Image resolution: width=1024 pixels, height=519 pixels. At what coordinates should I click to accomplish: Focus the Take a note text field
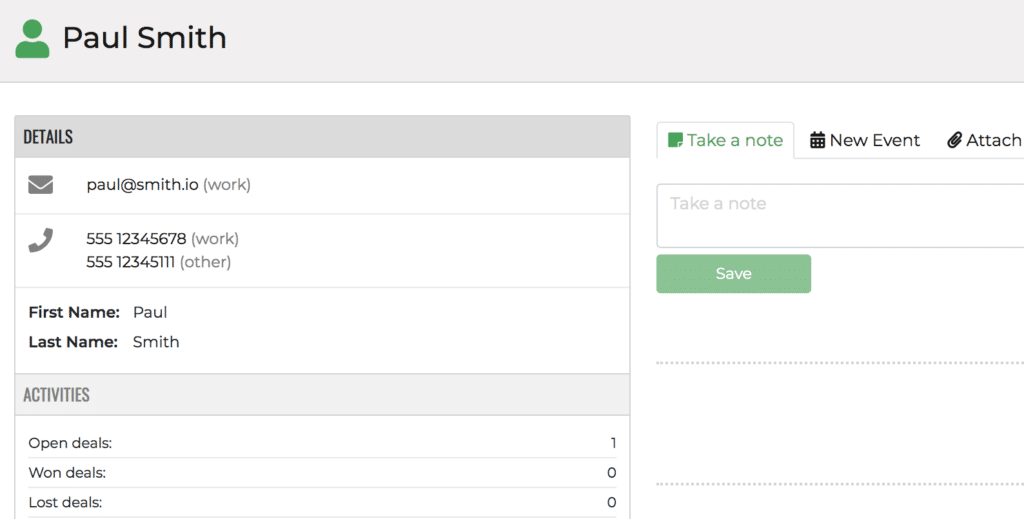840,215
